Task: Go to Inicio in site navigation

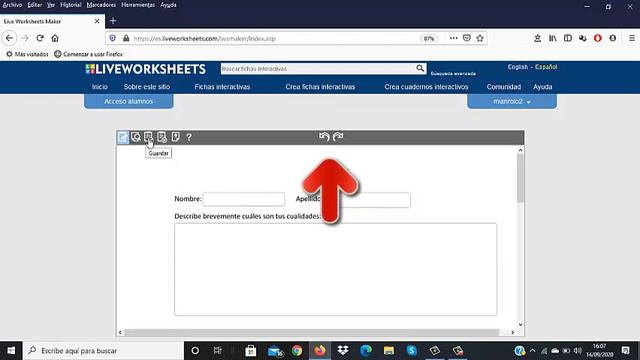Action: coord(100,87)
